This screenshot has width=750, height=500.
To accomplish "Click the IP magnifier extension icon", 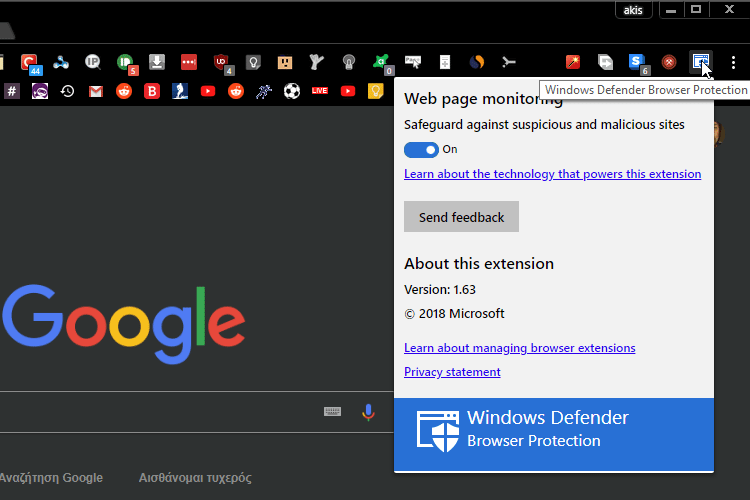I will 93,62.
